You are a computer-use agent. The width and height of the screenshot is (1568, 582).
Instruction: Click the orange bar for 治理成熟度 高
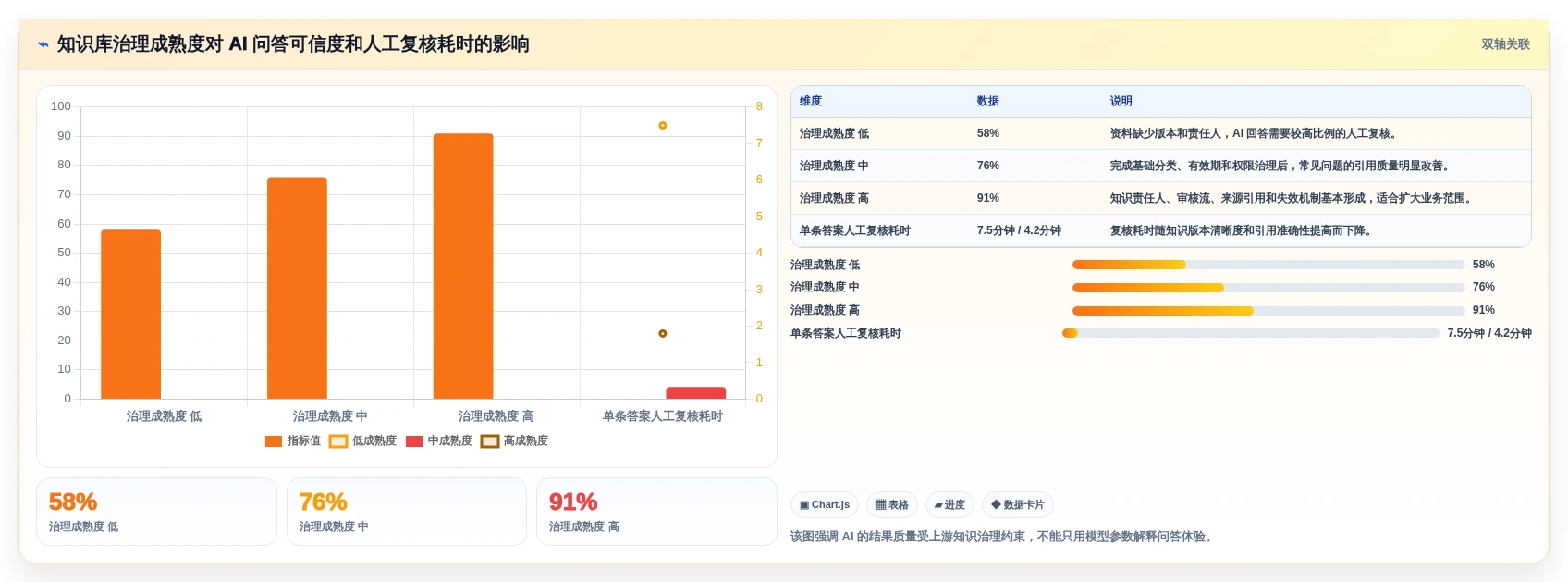point(463,266)
